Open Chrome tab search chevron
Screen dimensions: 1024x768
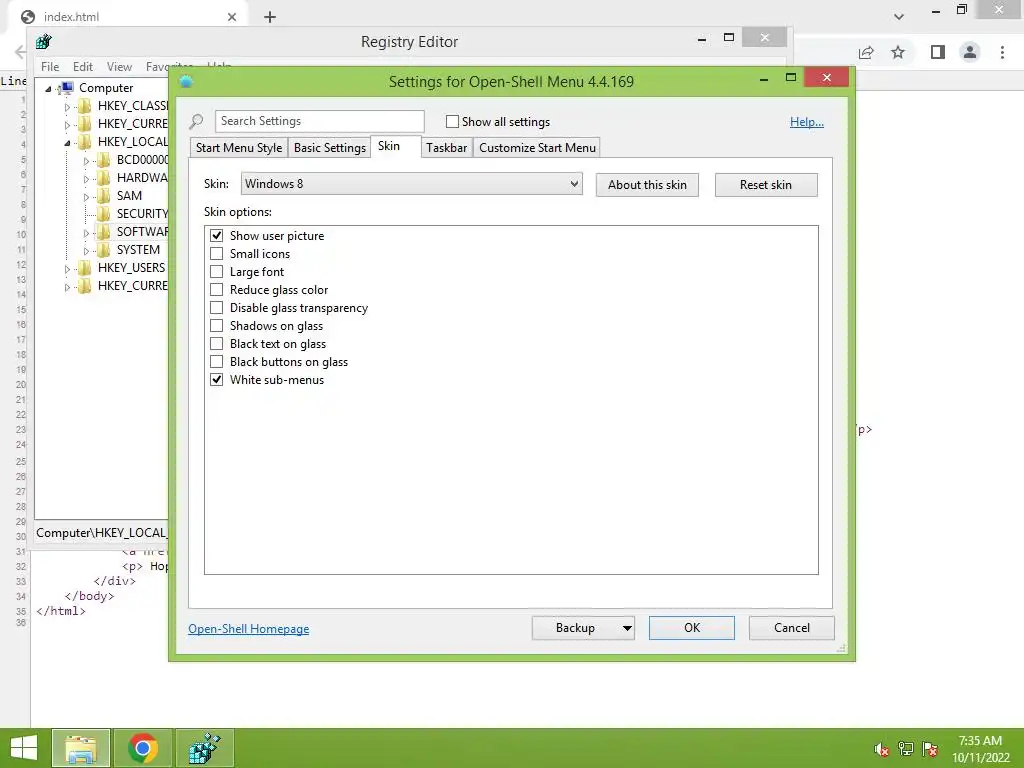click(899, 17)
